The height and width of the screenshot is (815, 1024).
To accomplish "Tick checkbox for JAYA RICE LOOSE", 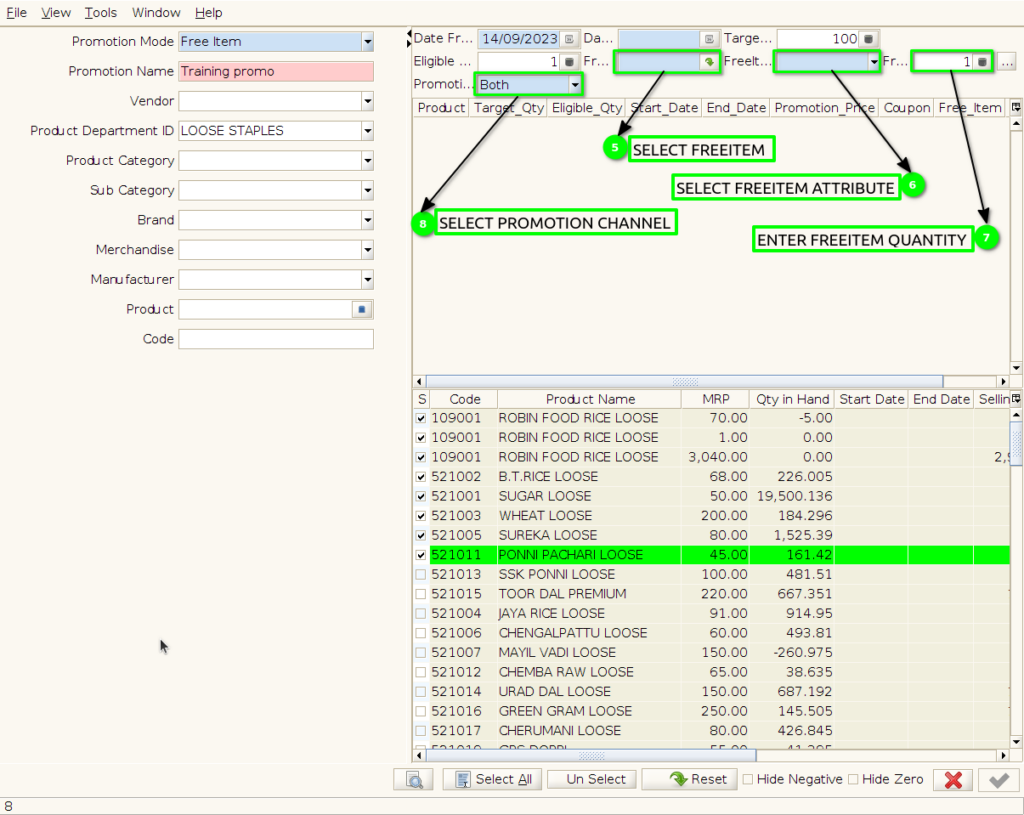I will point(421,614).
